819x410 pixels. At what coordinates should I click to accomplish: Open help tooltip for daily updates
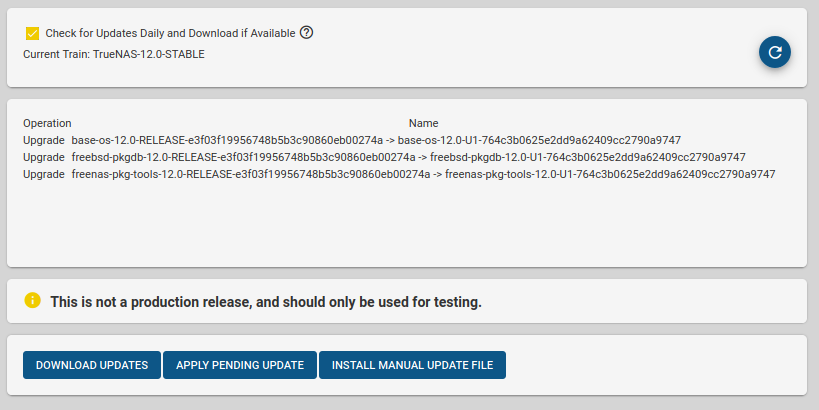(x=307, y=32)
